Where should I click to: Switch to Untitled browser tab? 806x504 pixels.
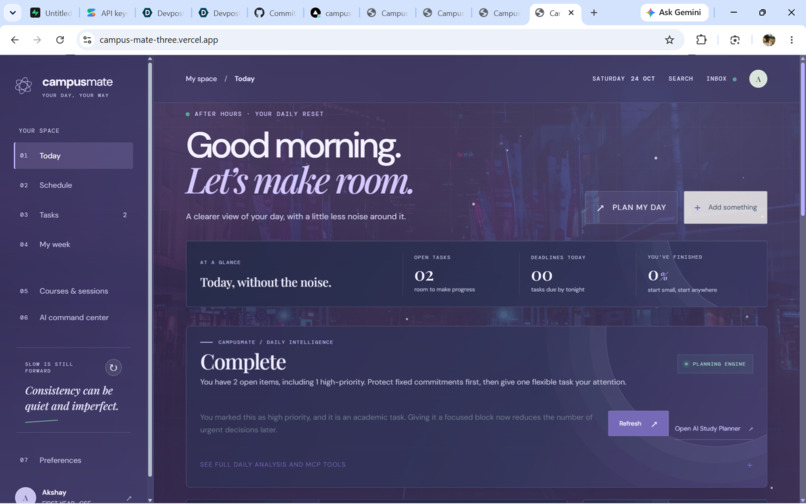click(x=51, y=13)
